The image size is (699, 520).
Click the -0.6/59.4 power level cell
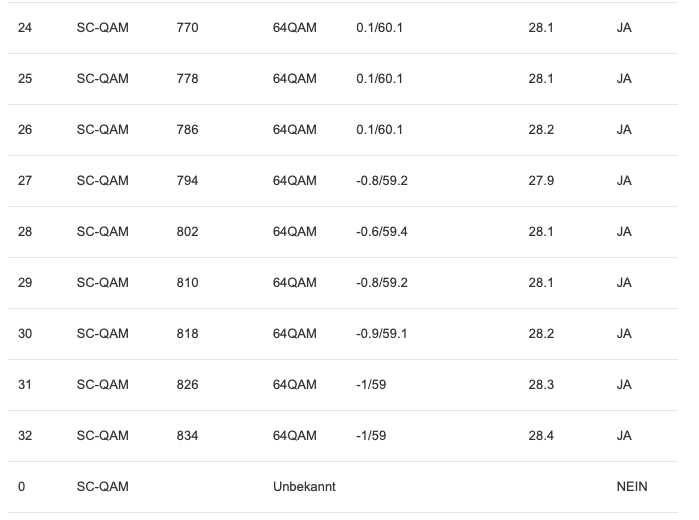coord(382,232)
